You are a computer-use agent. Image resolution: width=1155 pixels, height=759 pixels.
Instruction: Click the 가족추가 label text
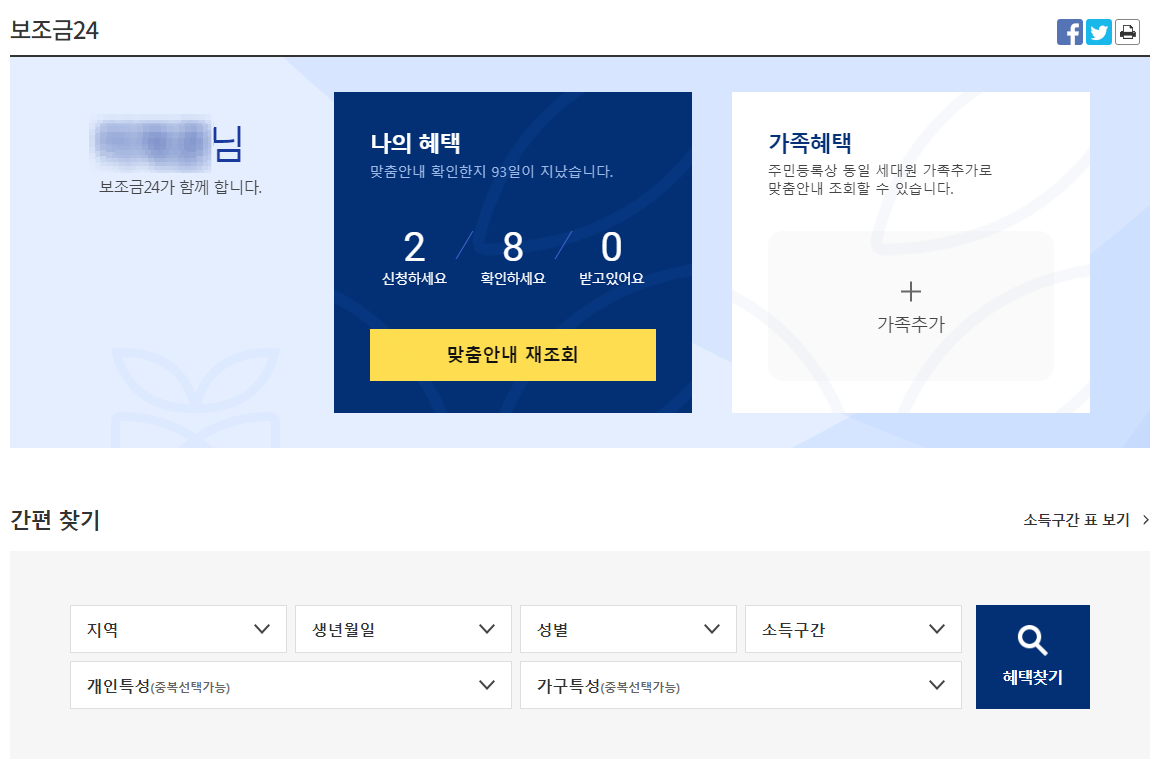(910, 324)
